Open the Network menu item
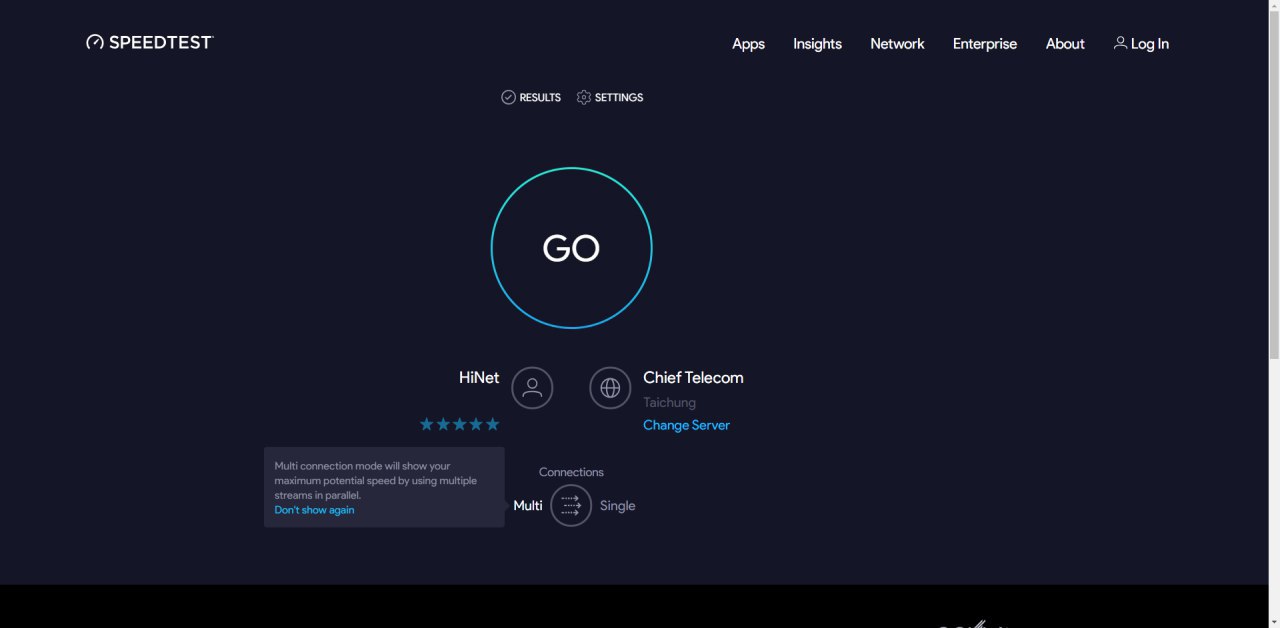This screenshot has width=1280, height=628. pyautogui.click(x=897, y=44)
